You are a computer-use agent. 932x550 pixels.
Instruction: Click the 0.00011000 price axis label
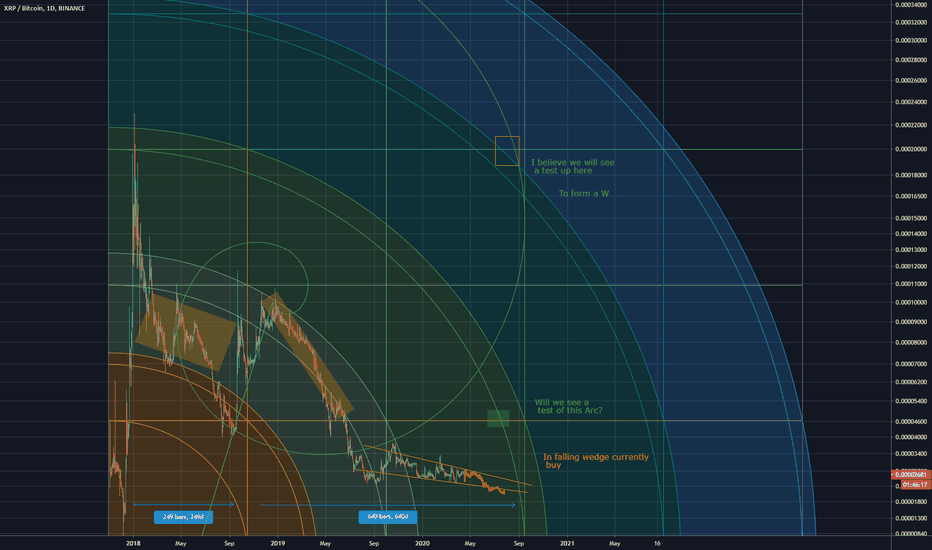911,284
